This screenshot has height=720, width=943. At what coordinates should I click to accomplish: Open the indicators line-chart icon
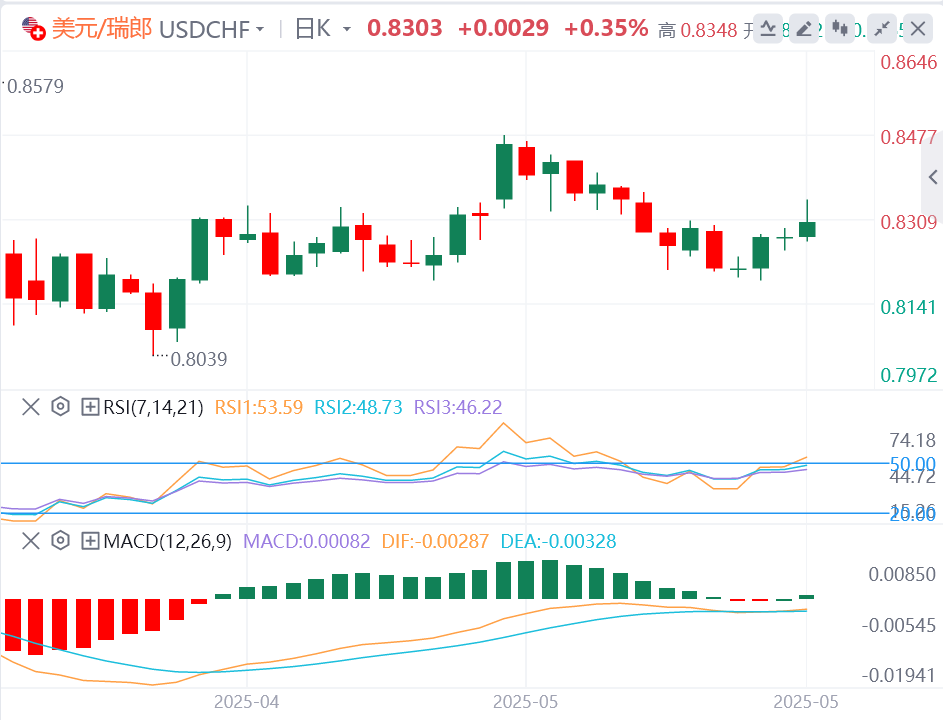tap(769, 29)
